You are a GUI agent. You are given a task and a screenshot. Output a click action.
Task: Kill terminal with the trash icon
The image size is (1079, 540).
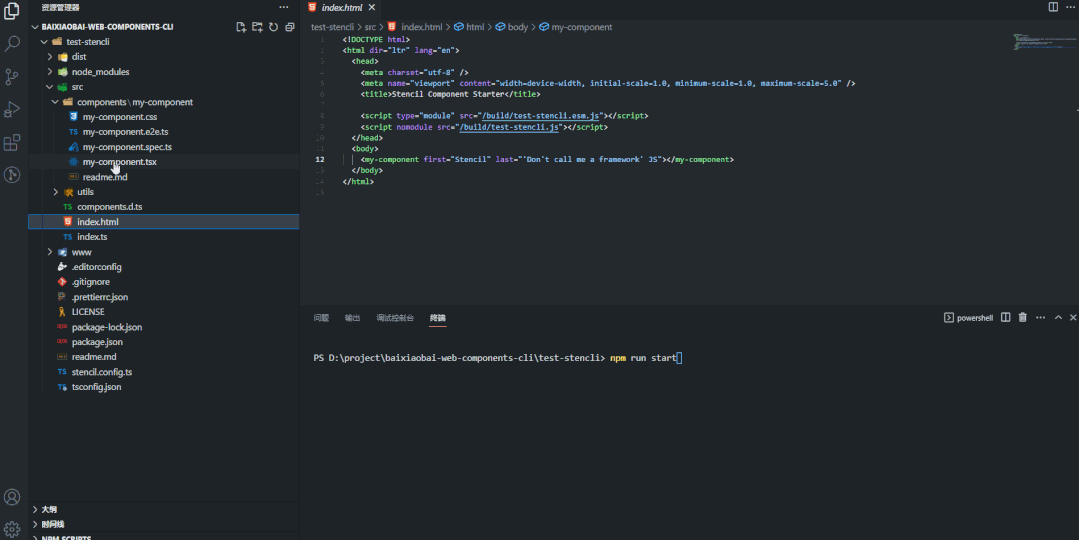point(1022,318)
